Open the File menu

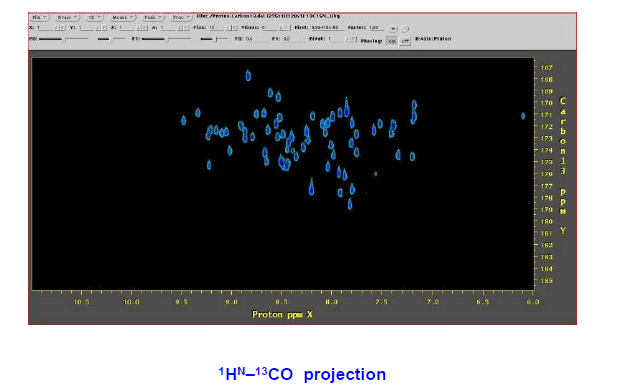pos(40,18)
